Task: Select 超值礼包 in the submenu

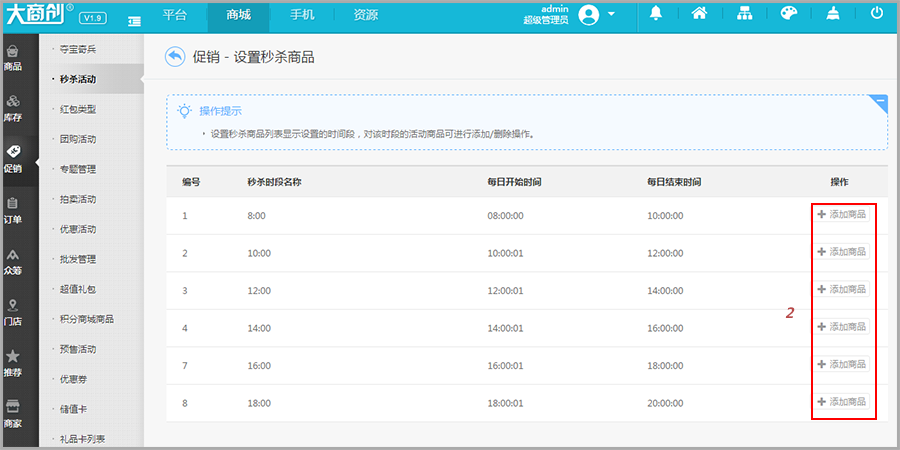Action: point(78,289)
